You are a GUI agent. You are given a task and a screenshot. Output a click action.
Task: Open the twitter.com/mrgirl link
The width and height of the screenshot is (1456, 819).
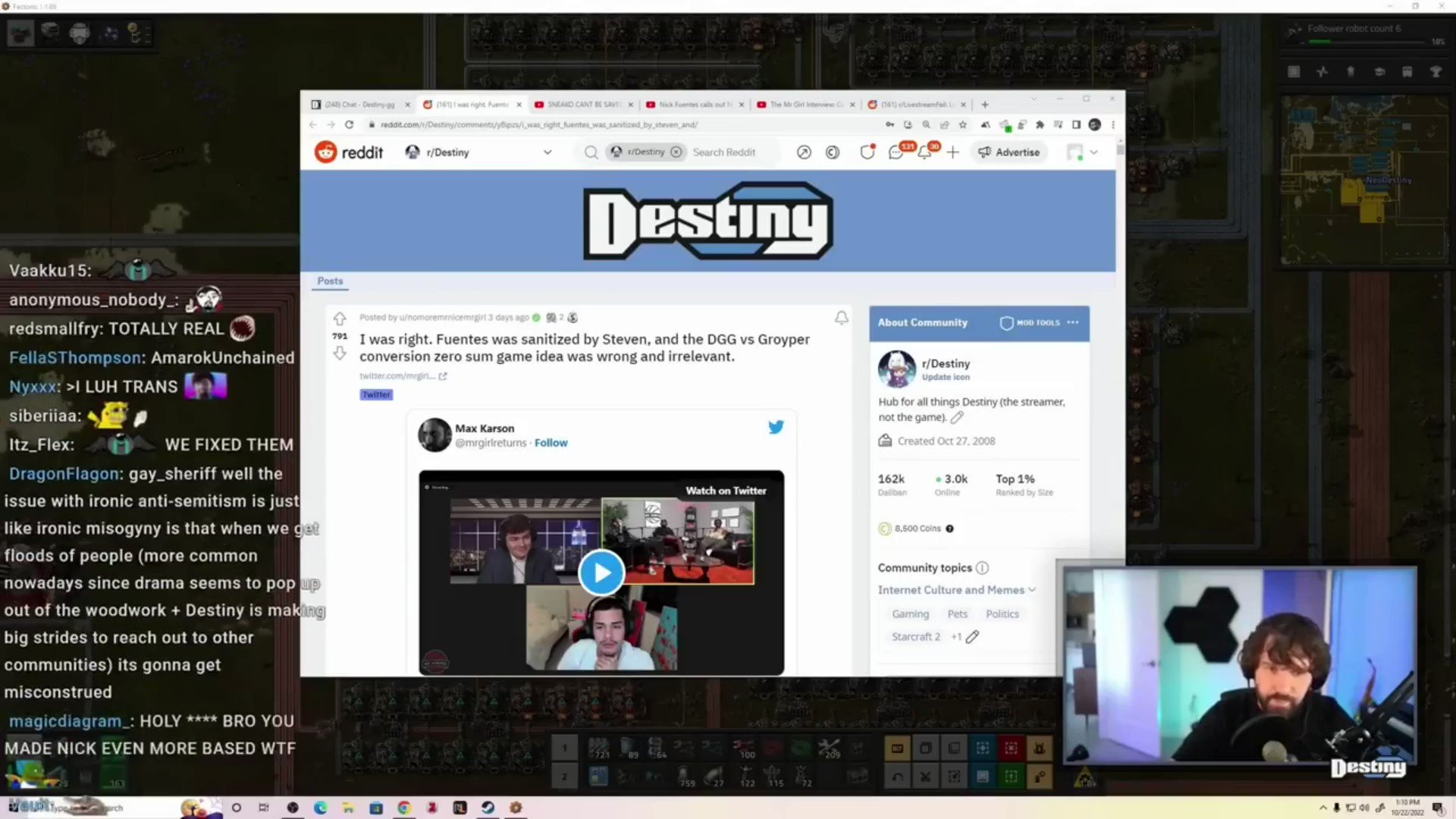tap(403, 376)
